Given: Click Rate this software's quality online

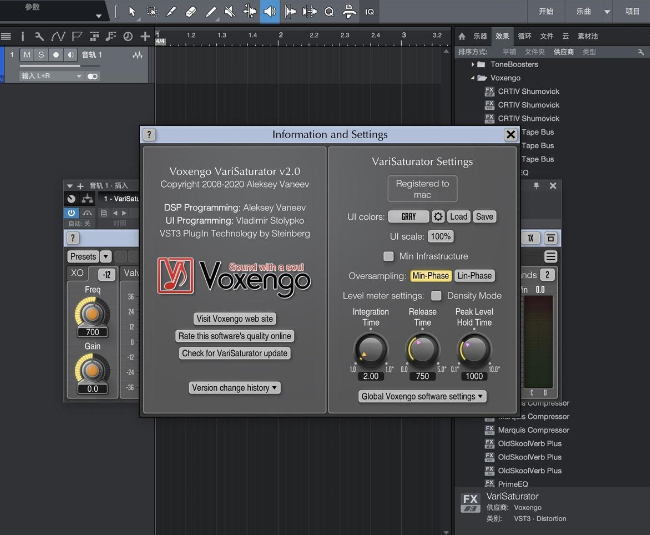Looking at the screenshot, I should coord(235,336).
